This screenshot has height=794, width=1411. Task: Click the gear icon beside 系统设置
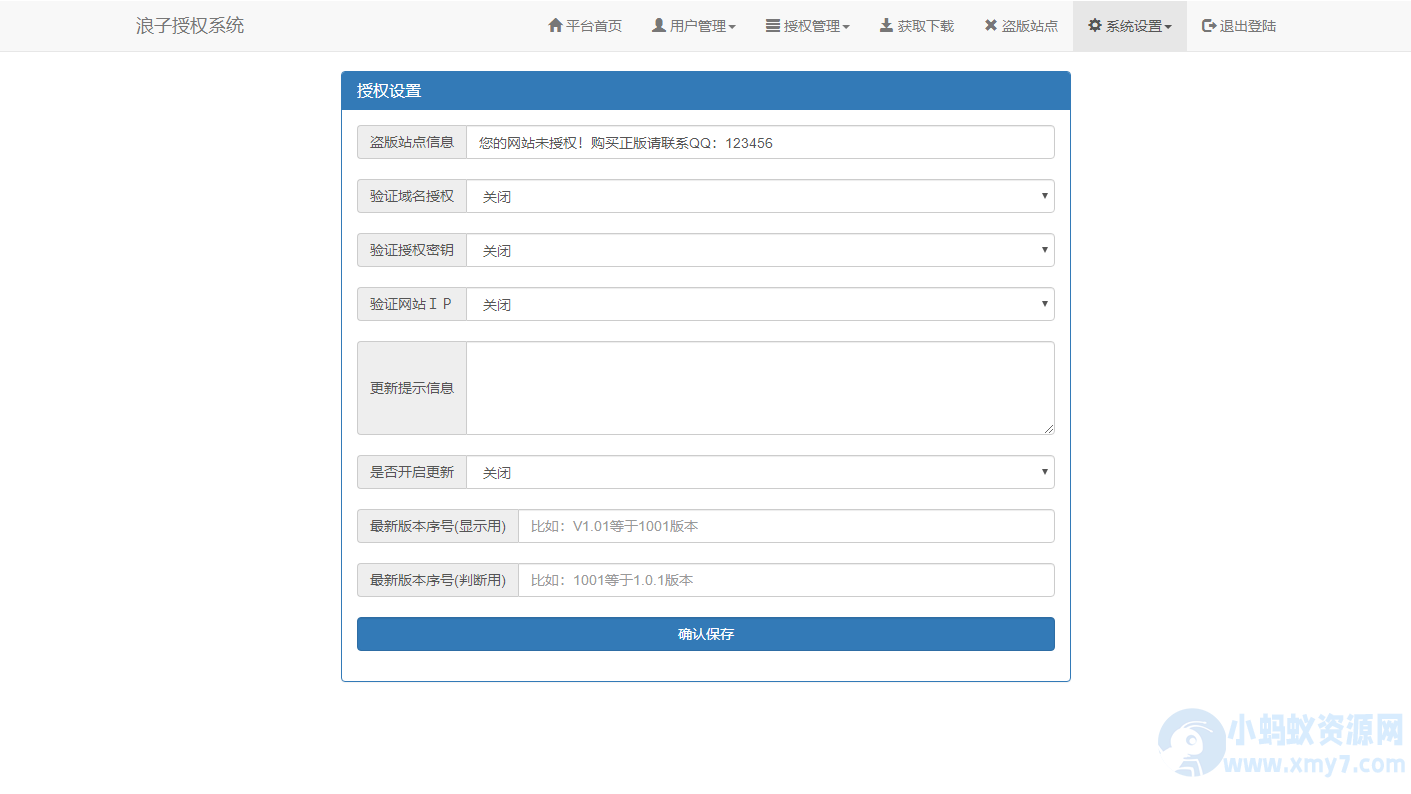(1095, 25)
